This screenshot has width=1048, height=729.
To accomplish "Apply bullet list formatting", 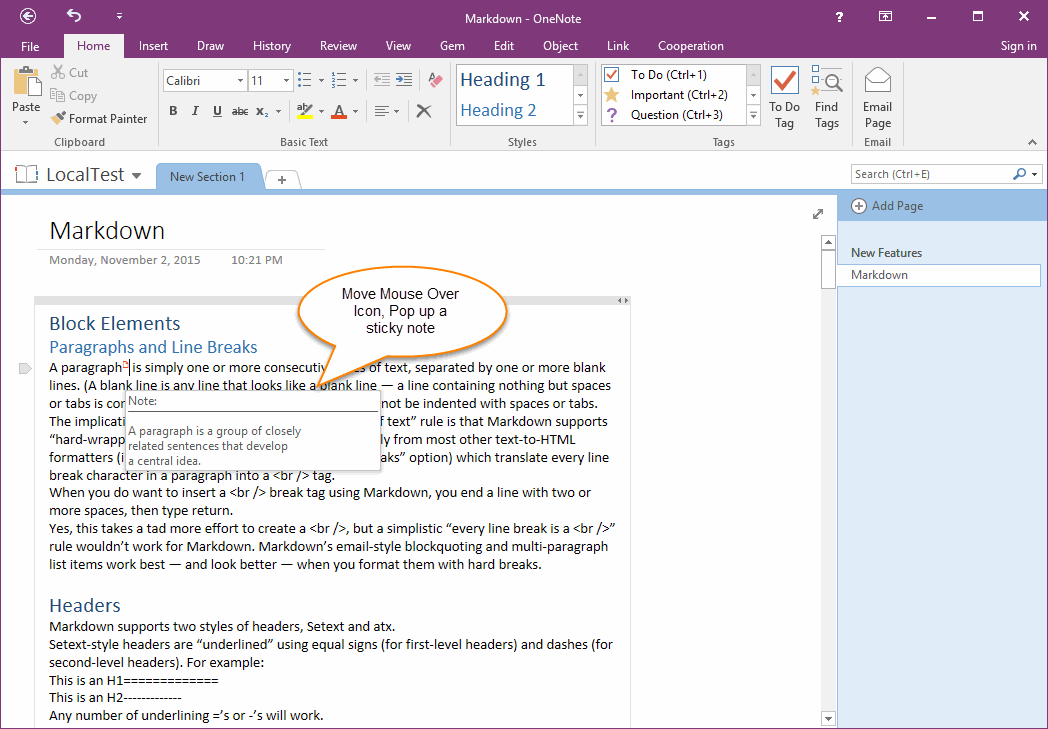I will tap(305, 80).
